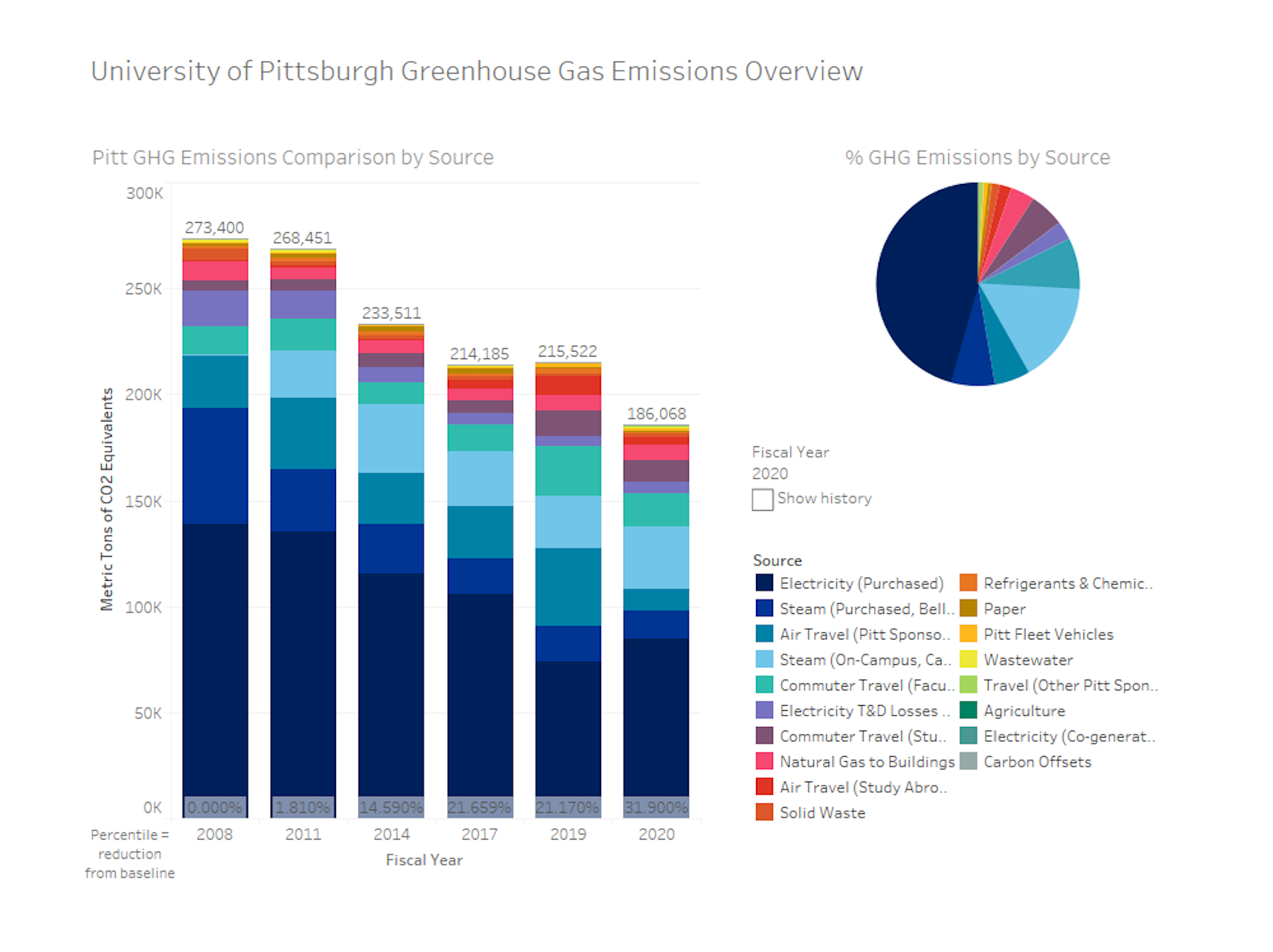Click the 14.590% reduction label

pos(391,807)
